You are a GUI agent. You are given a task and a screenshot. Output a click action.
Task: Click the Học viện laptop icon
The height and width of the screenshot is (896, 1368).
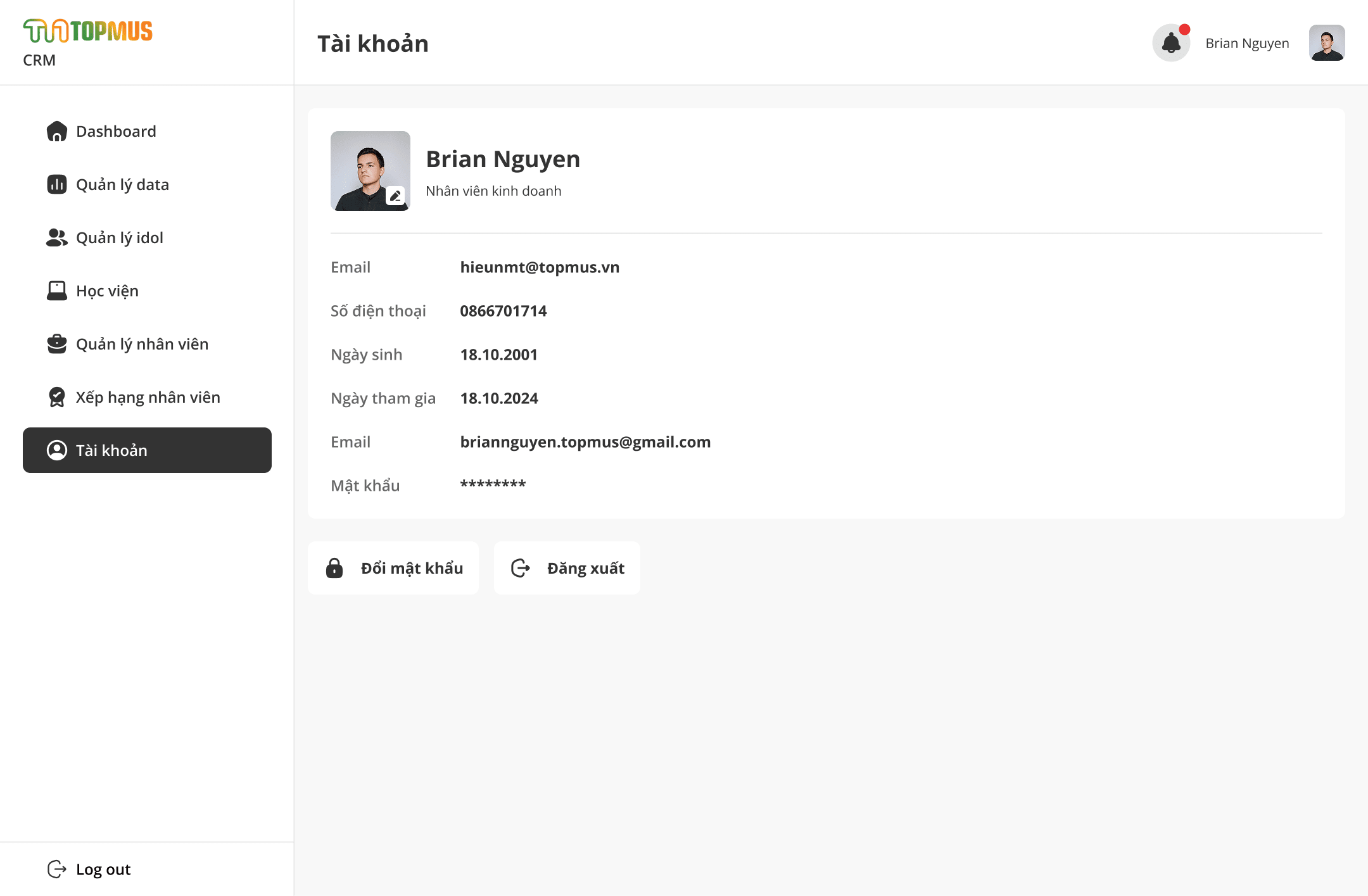click(56, 291)
